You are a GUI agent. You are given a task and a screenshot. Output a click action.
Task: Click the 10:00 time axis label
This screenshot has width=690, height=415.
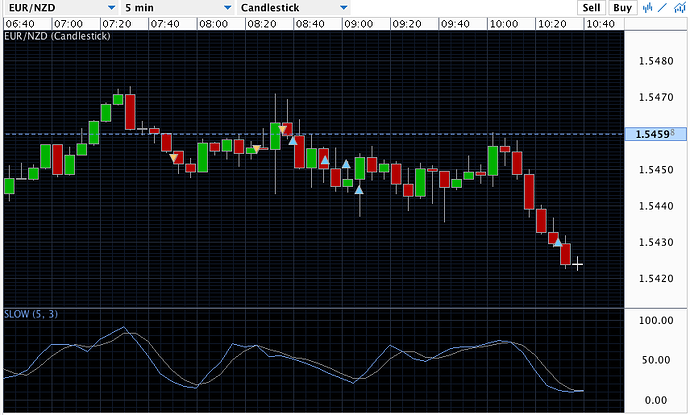[x=504, y=24]
